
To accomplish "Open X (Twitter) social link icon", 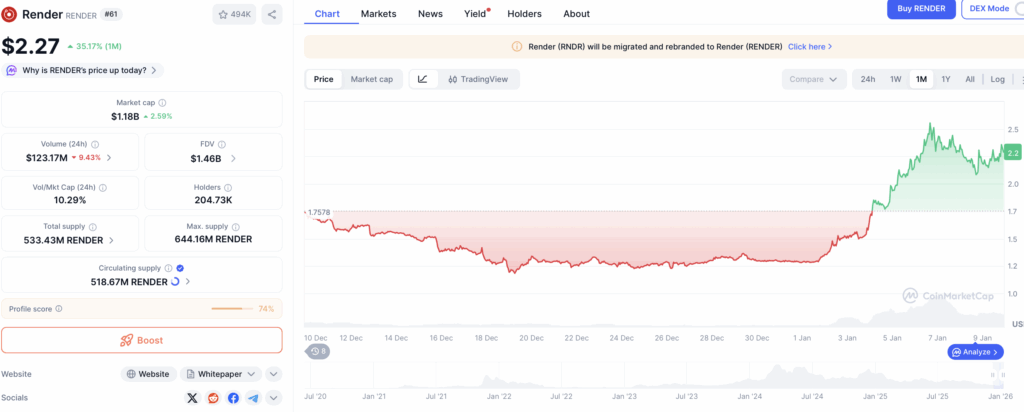I will pyautogui.click(x=192, y=398).
